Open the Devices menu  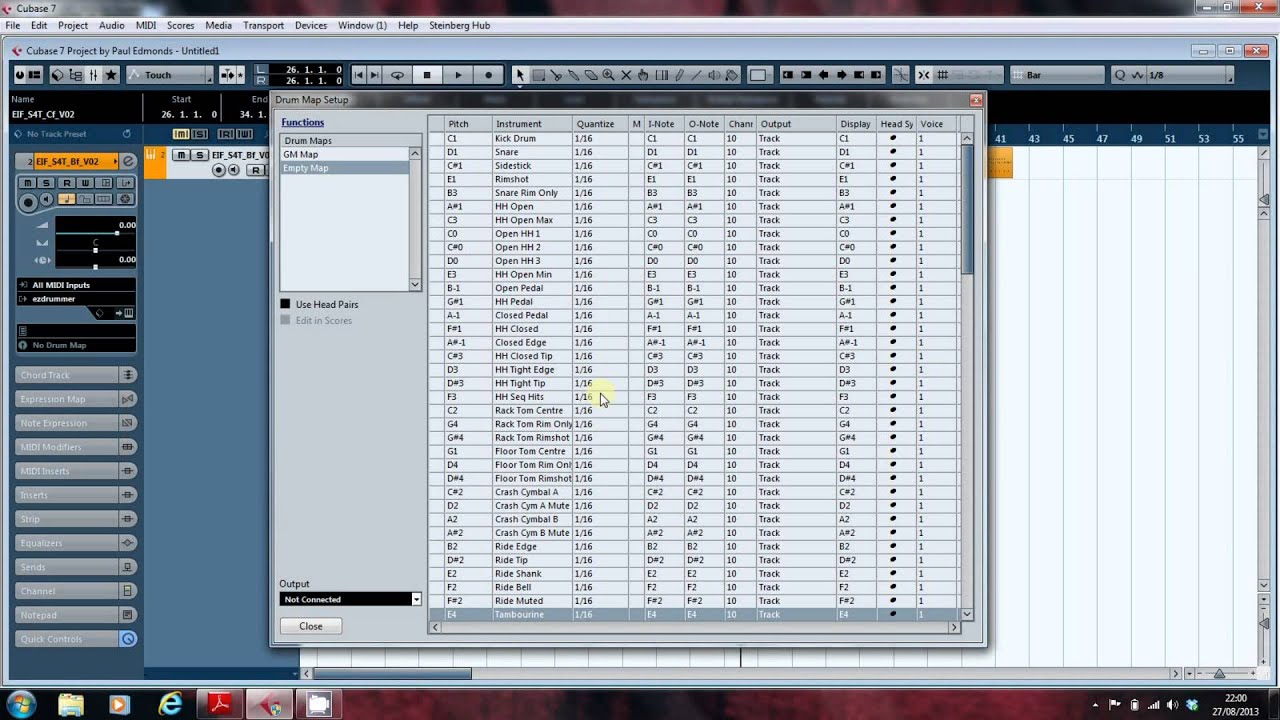[x=310, y=25]
